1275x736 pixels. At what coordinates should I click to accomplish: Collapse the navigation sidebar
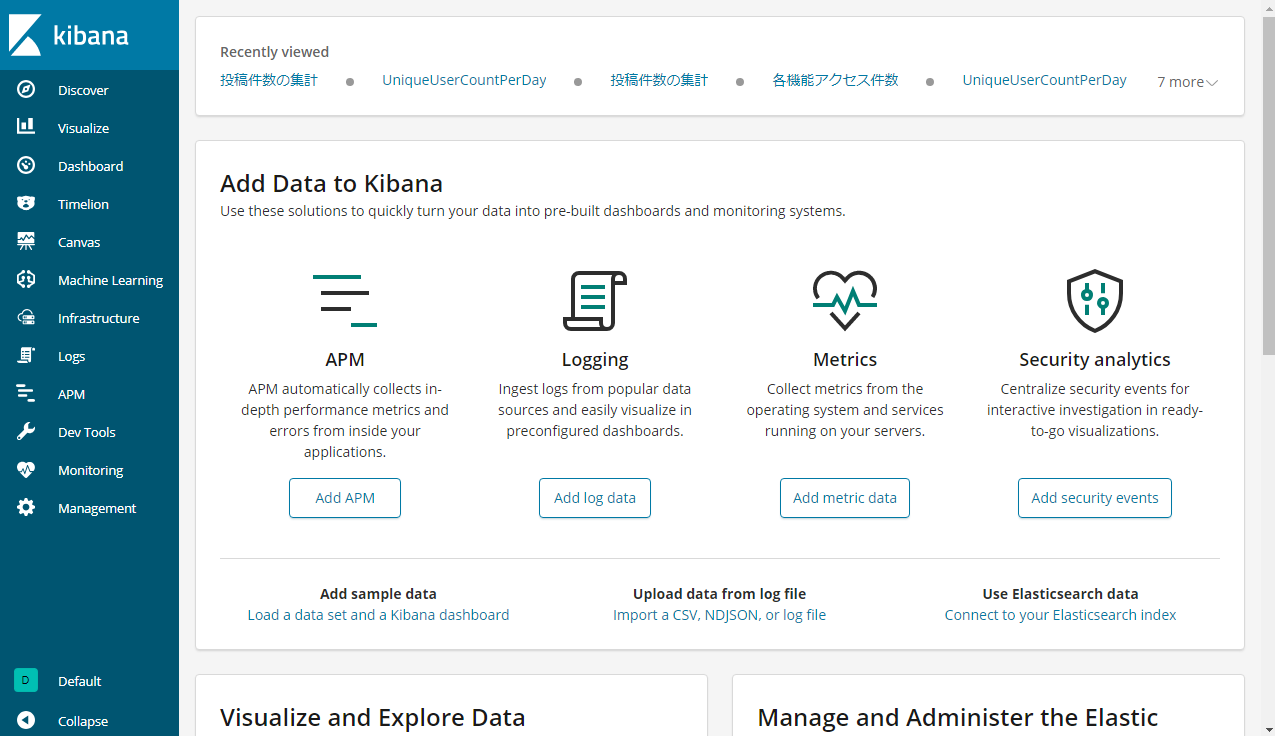click(x=25, y=720)
